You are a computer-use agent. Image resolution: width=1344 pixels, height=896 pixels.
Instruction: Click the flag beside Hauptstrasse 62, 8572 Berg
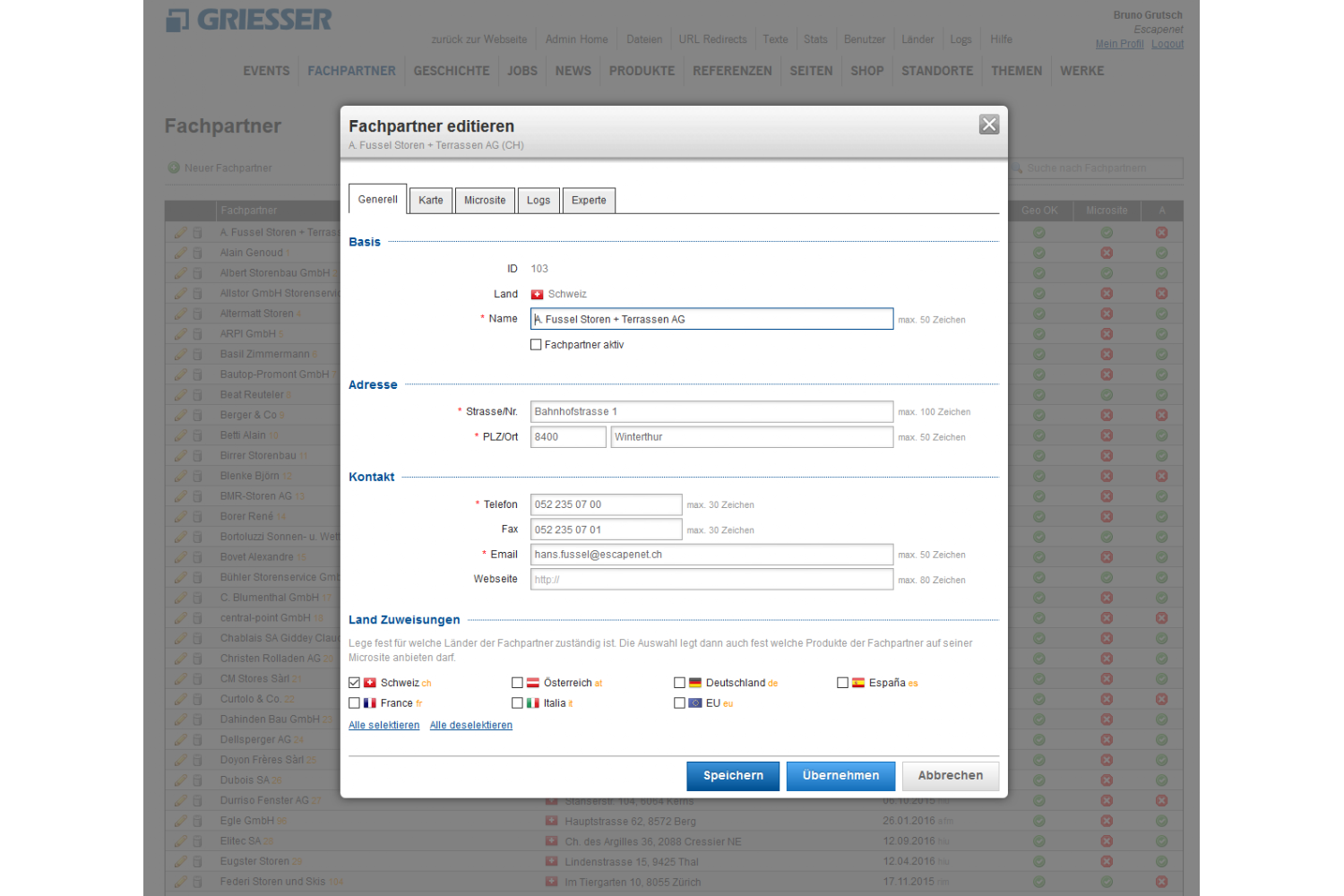[x=552, y=821]
